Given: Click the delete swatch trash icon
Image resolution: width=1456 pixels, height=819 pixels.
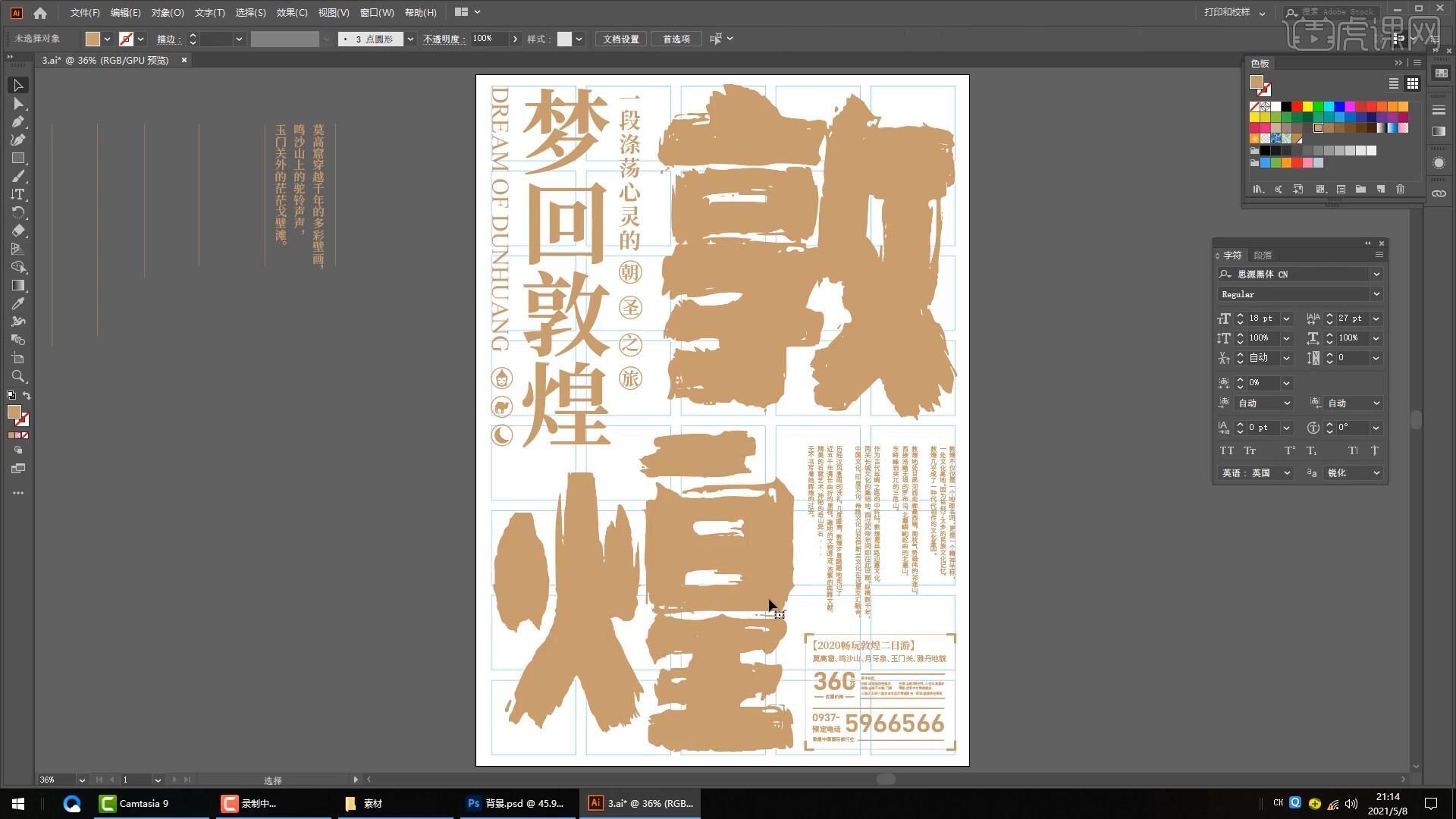Looking at the screenshot, I should pos(1400,189).
